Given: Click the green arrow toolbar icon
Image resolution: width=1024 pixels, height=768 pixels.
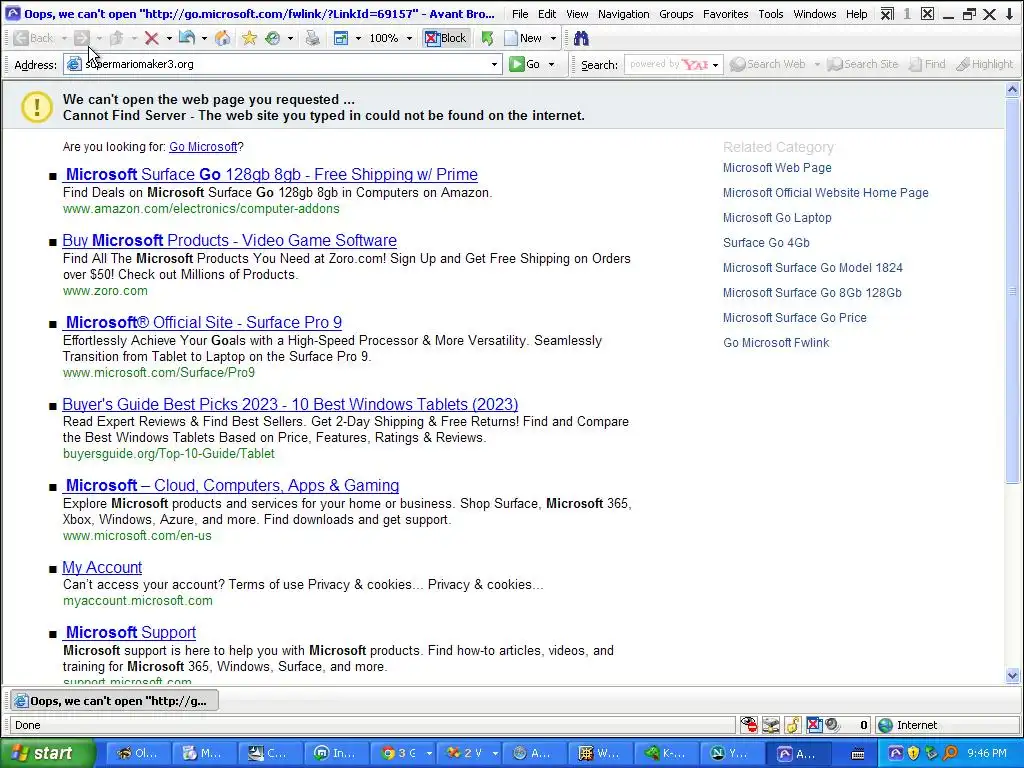Looking at the screenshot, I should coord(487,39).
